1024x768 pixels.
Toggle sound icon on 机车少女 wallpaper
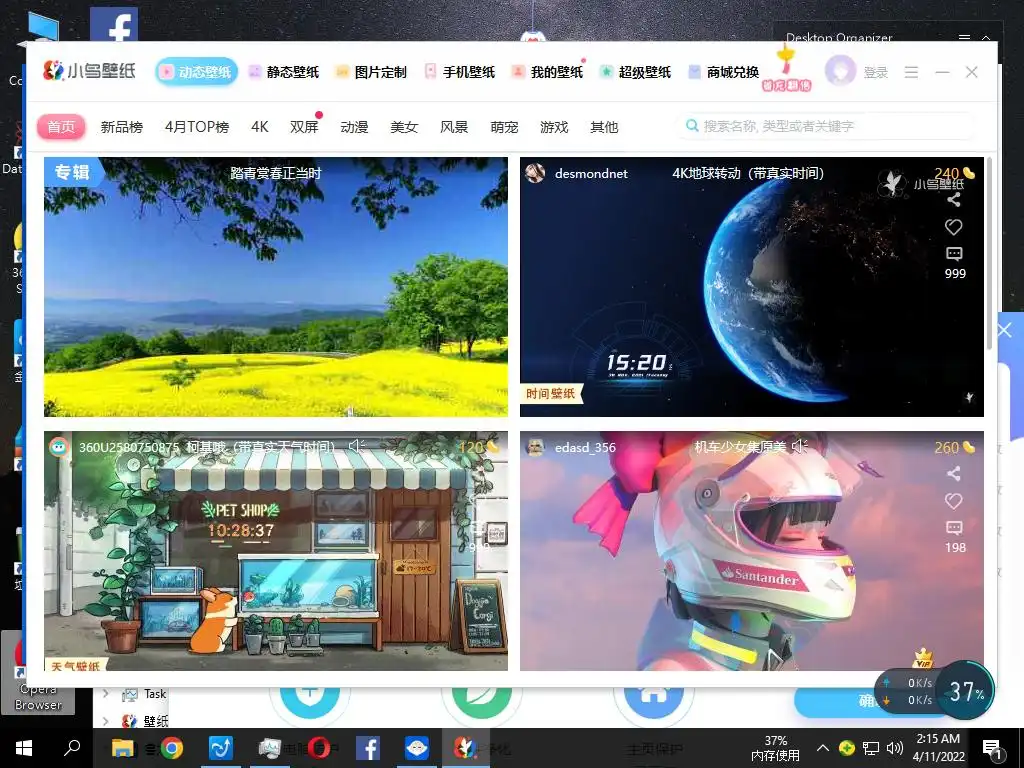[x=800, y=446]
